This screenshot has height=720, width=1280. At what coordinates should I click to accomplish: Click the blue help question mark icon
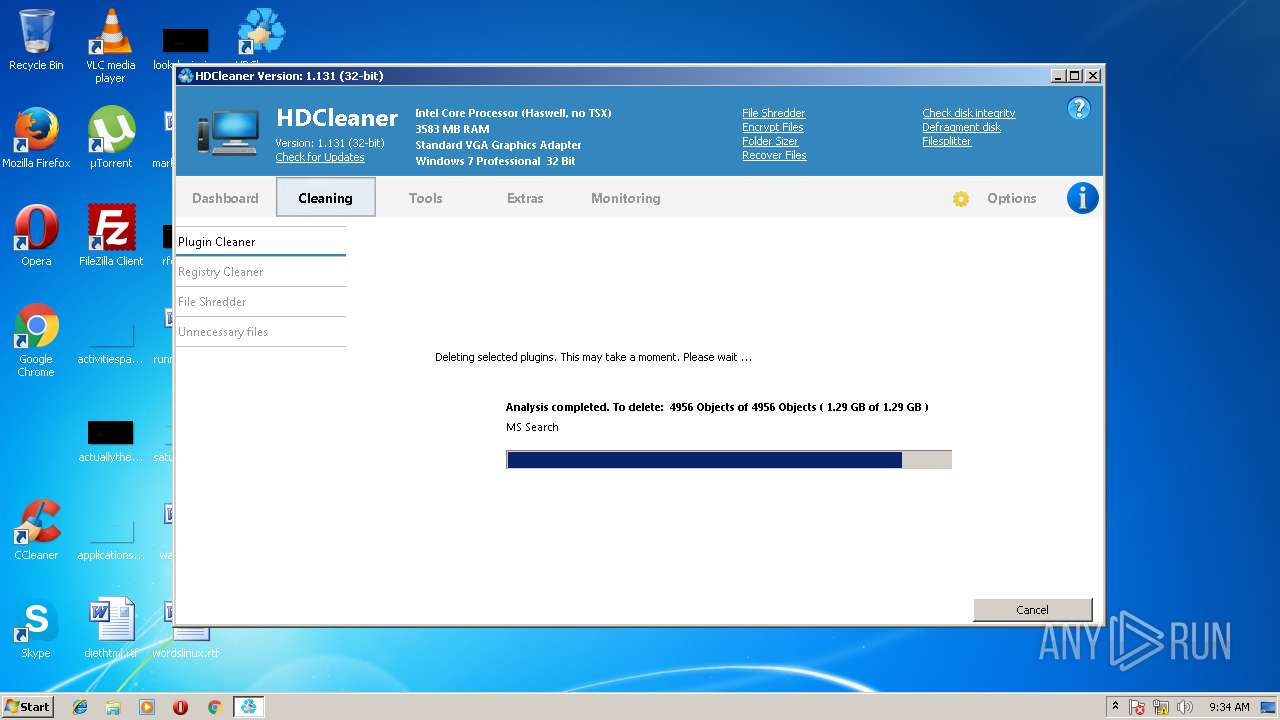coord(1078,108)
